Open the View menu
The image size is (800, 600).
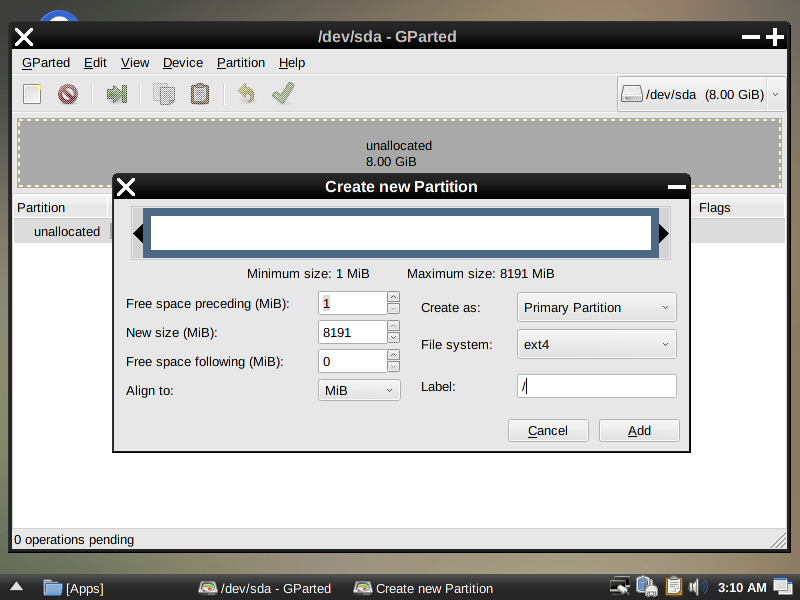pyautogui.click(x=135, y=63)
